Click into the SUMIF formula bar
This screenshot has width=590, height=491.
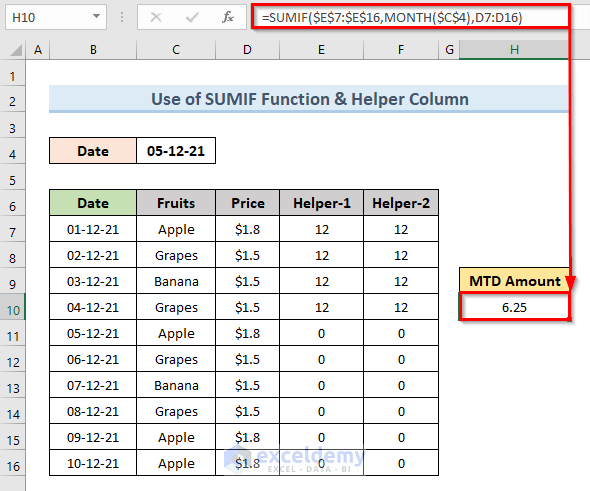[411, 17]
